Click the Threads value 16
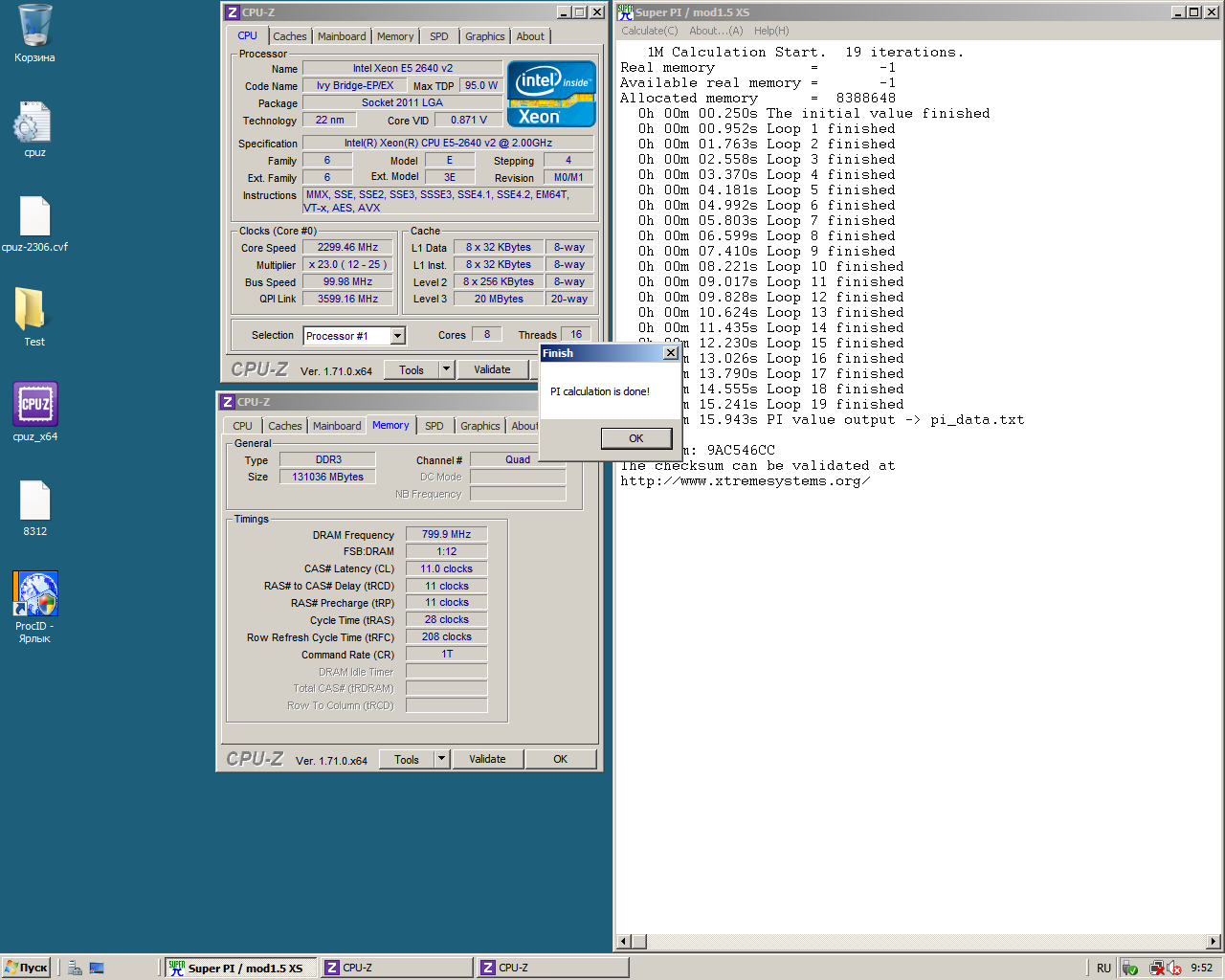Viewport: 1225px width, 980px height. click(576, 334)
